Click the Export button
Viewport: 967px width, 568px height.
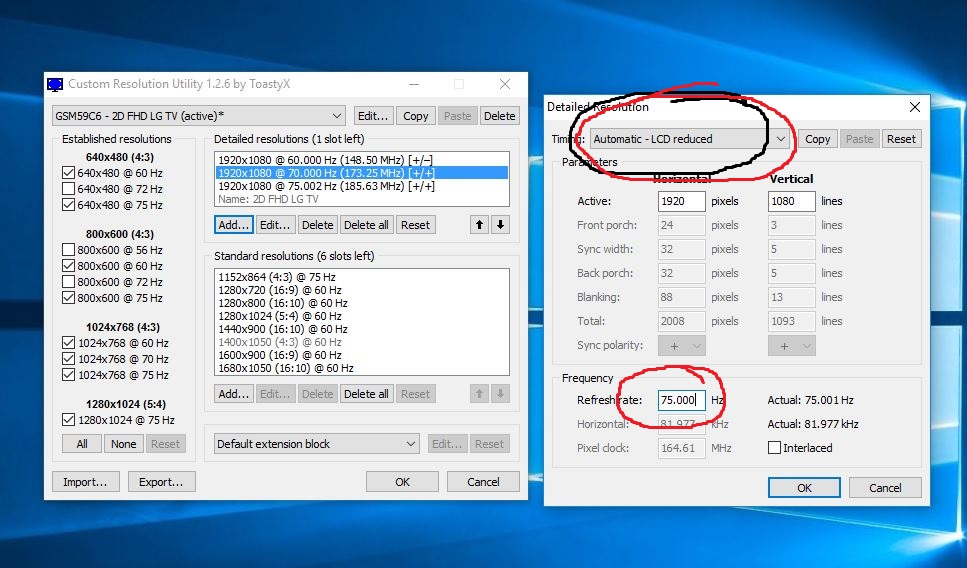(162, 482)
